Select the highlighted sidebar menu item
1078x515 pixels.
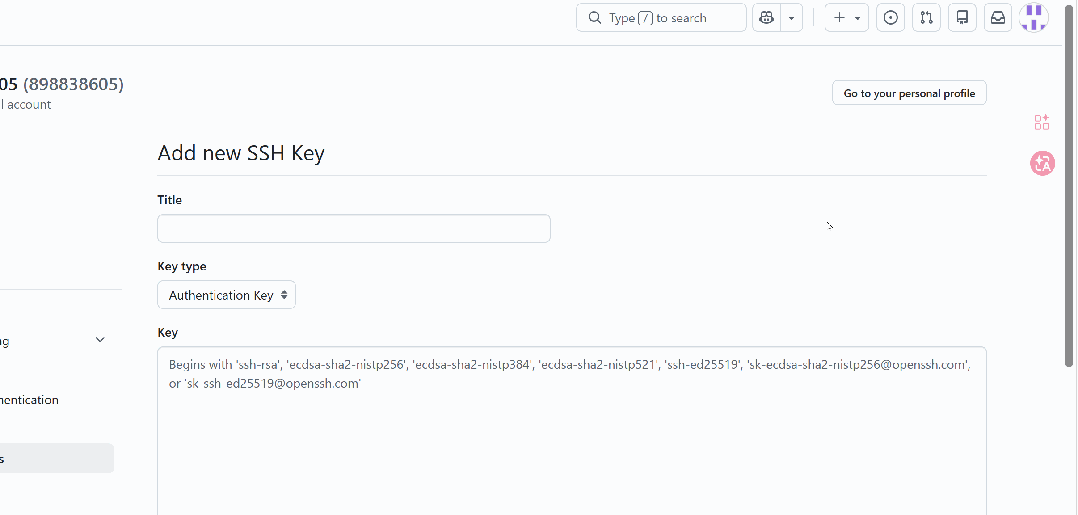[55, 458]
